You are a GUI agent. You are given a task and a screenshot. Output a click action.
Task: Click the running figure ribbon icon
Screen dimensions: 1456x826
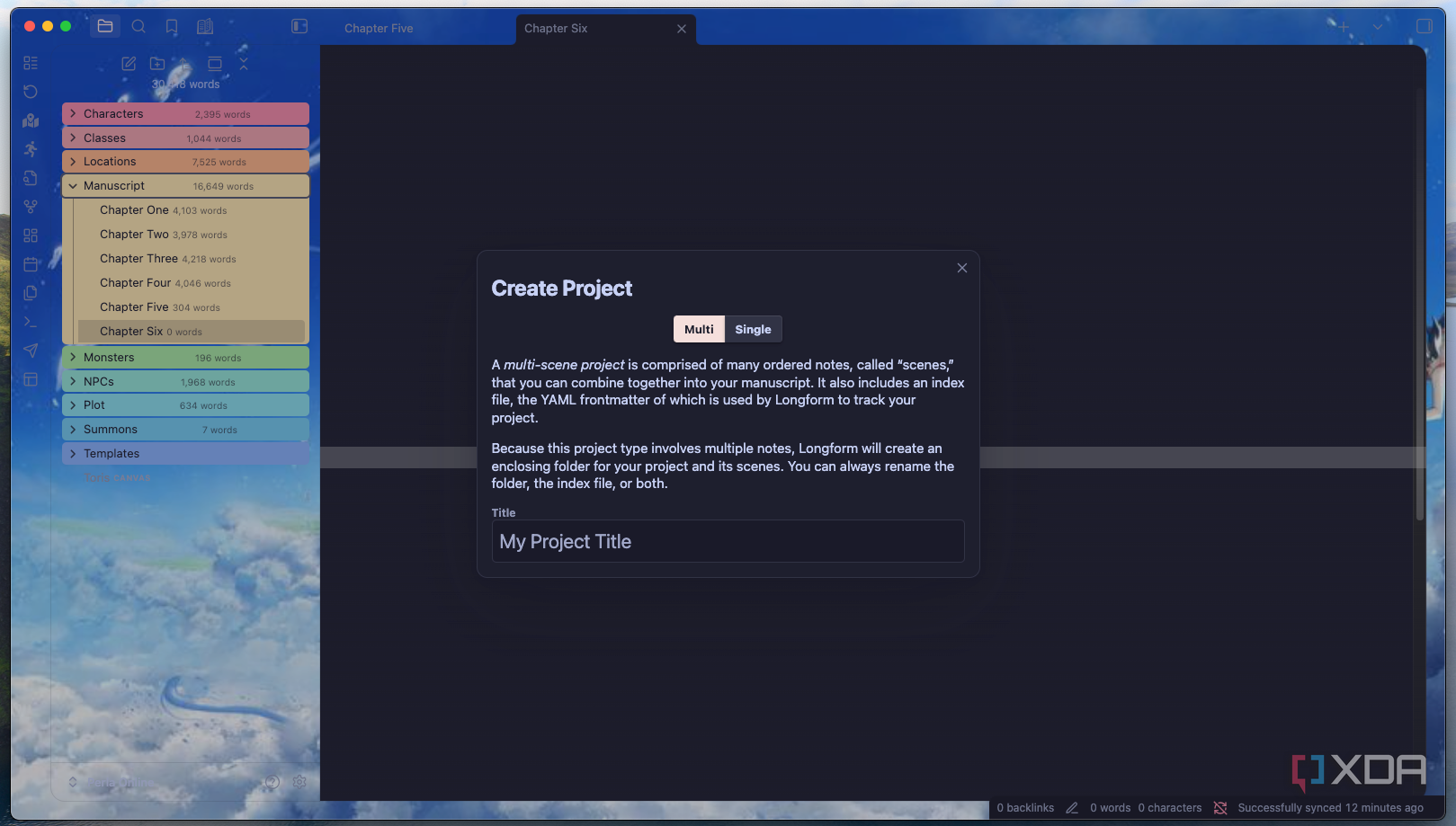point(31,149)
